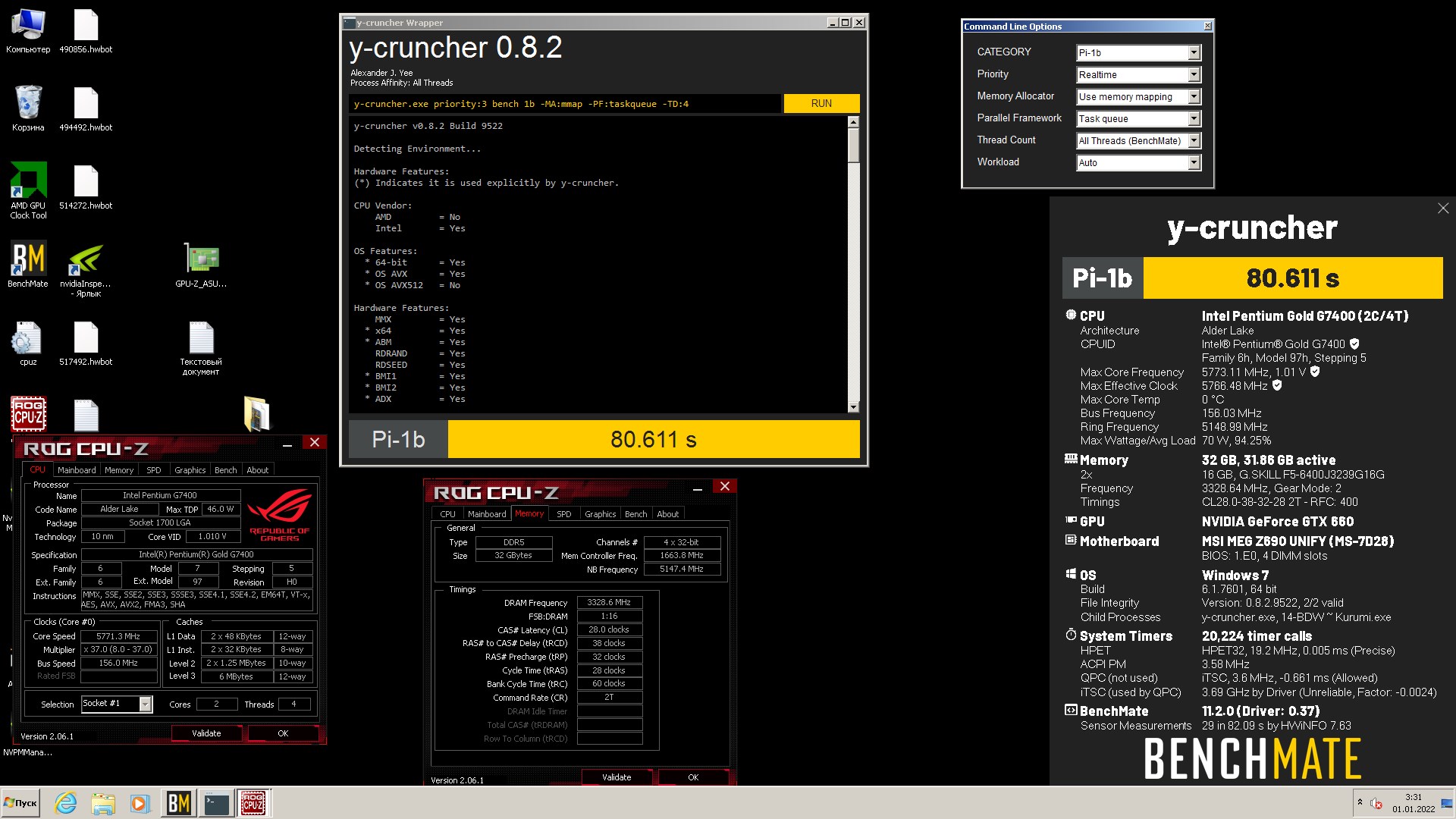Open Bench tab in left CPU-Z
Viewport: 1456px width, 819px height.
pos(225,470)
